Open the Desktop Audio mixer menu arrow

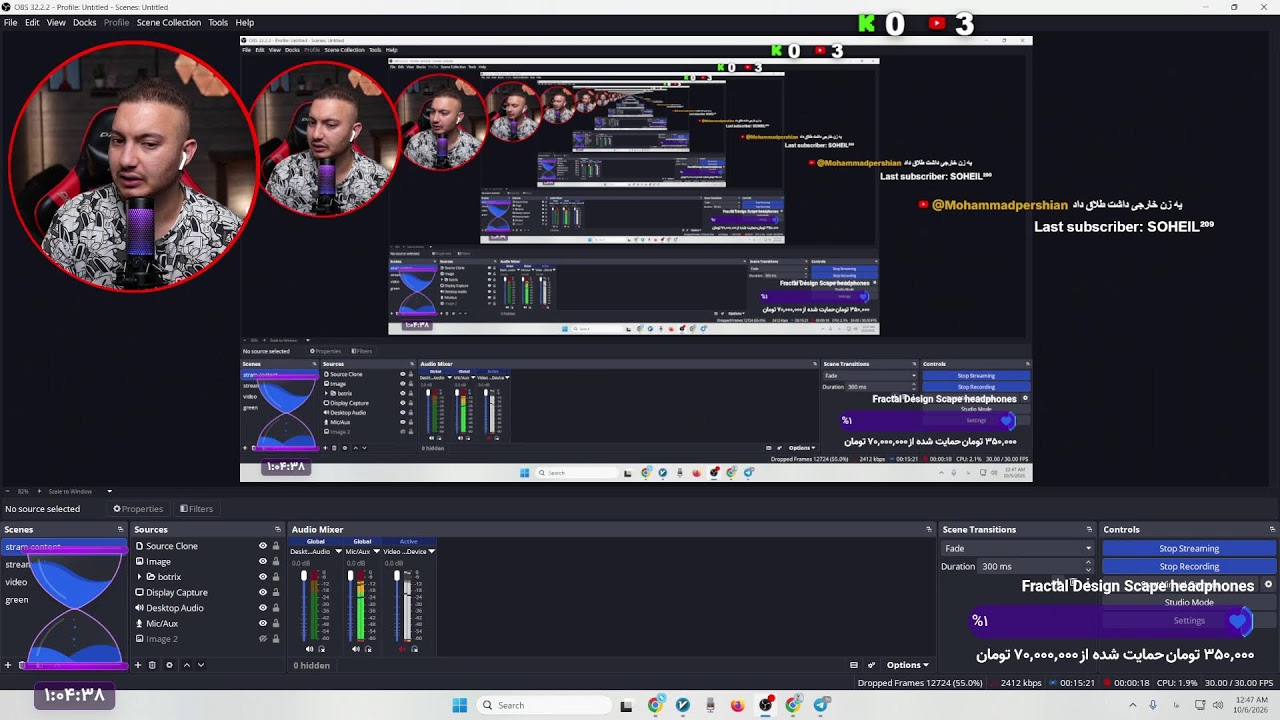[x=338, y=551]
